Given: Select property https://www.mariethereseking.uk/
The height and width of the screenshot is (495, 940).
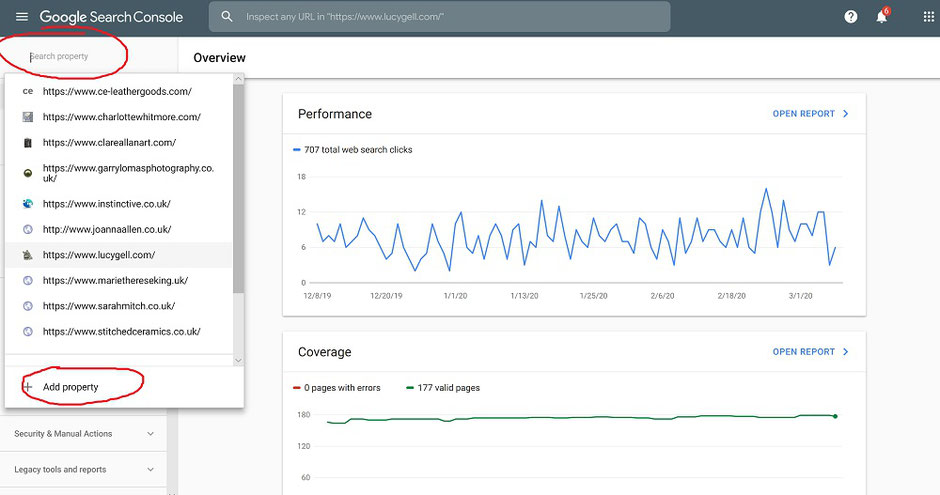Looking at the screenshot, I should click(x=119, y=280).
